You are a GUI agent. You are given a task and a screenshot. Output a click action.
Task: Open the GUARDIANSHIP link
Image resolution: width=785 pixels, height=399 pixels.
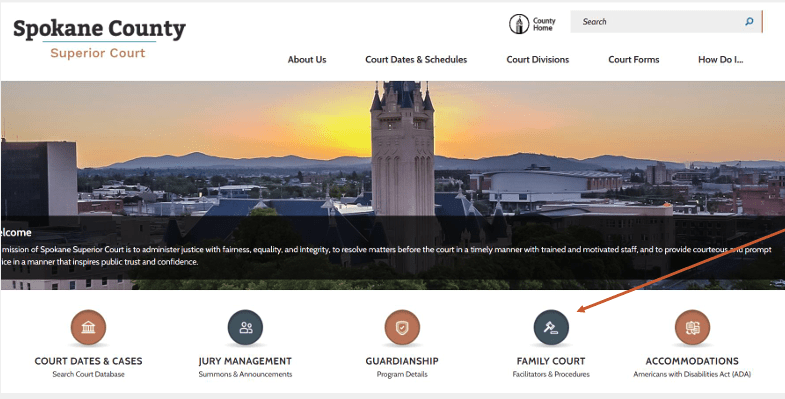pos(402,361)
